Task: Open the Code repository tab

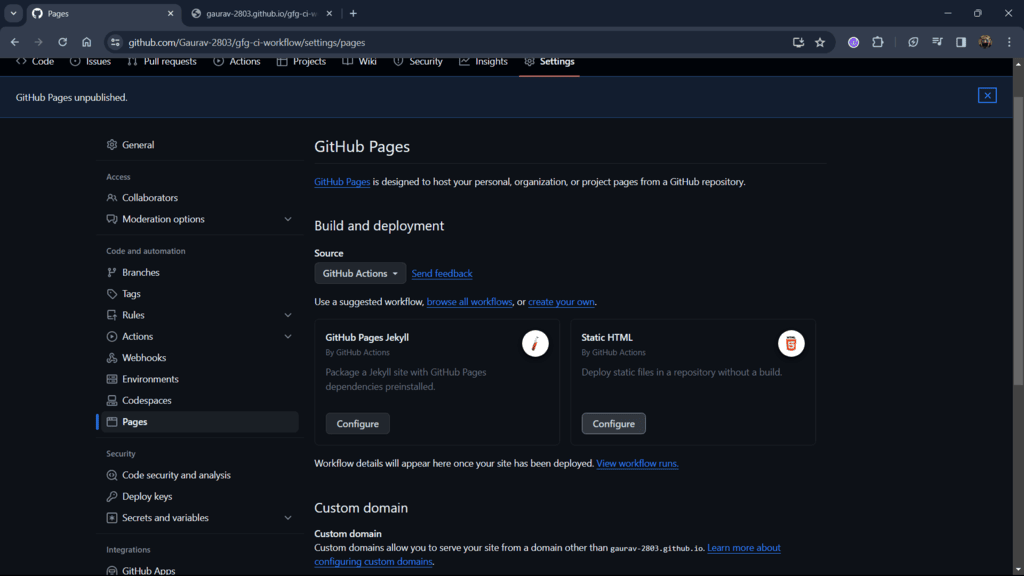Action: coord(35,61)
